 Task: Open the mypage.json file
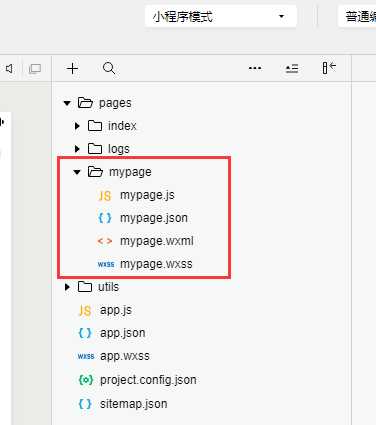154,218
